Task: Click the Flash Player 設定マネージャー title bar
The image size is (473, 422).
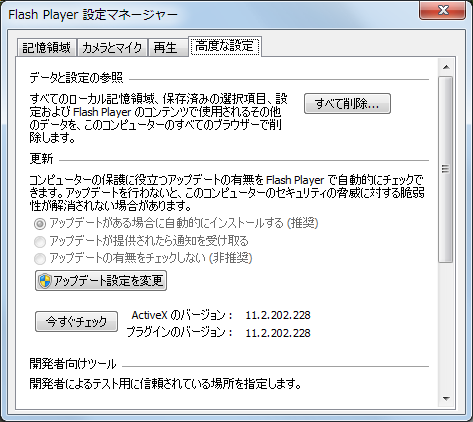Action: point(213,15)
